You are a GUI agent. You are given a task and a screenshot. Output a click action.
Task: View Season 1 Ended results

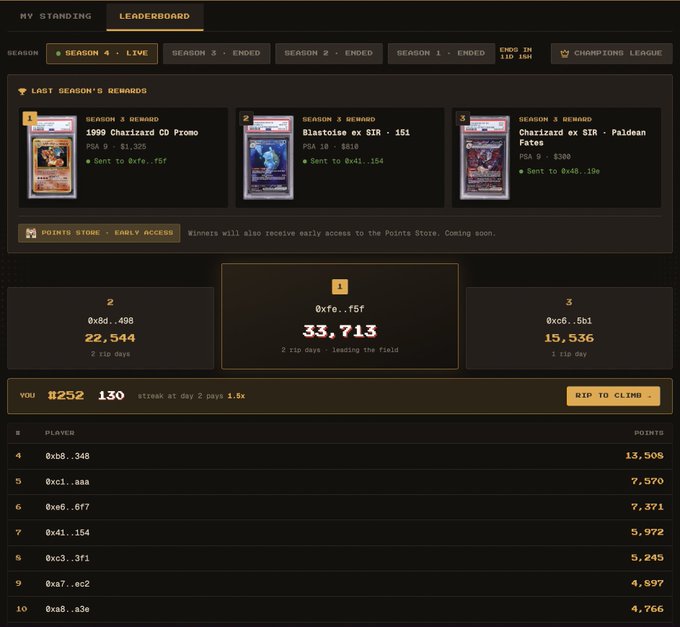tap(441, 53)
